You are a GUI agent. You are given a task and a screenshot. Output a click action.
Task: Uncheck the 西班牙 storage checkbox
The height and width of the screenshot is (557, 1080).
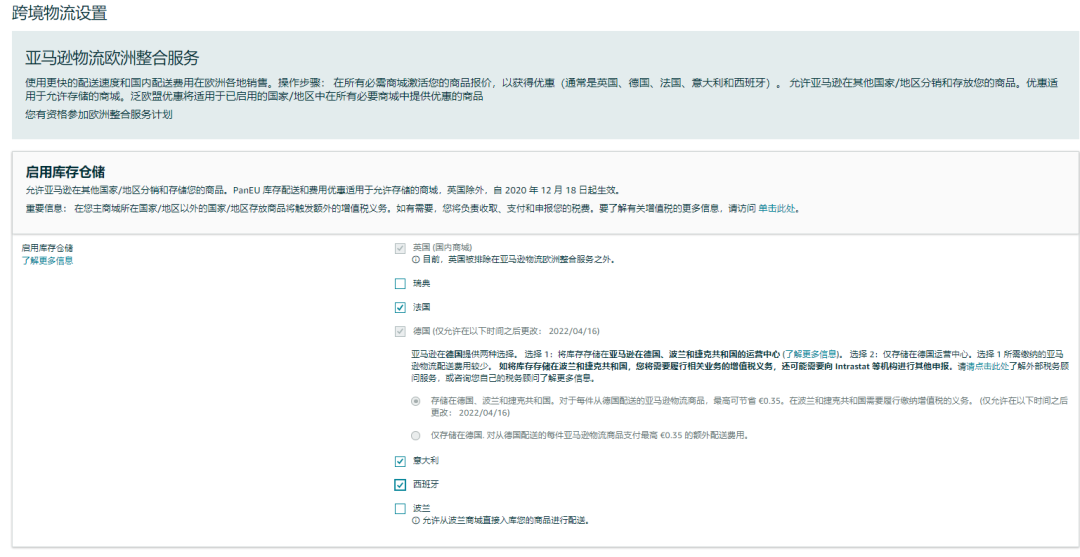click(400, 485)
